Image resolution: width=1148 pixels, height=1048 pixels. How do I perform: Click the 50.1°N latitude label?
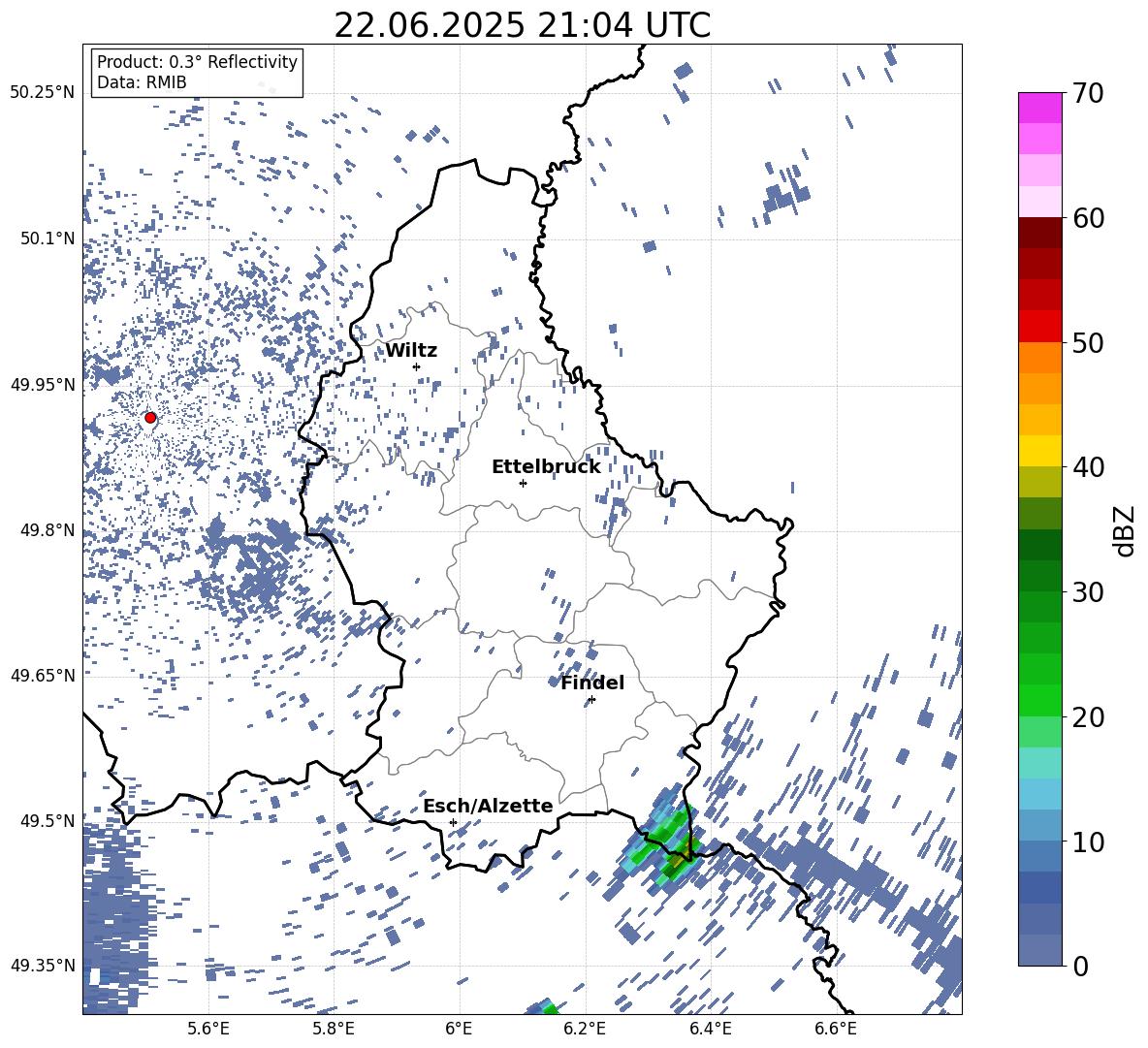(x=47, y=238)
